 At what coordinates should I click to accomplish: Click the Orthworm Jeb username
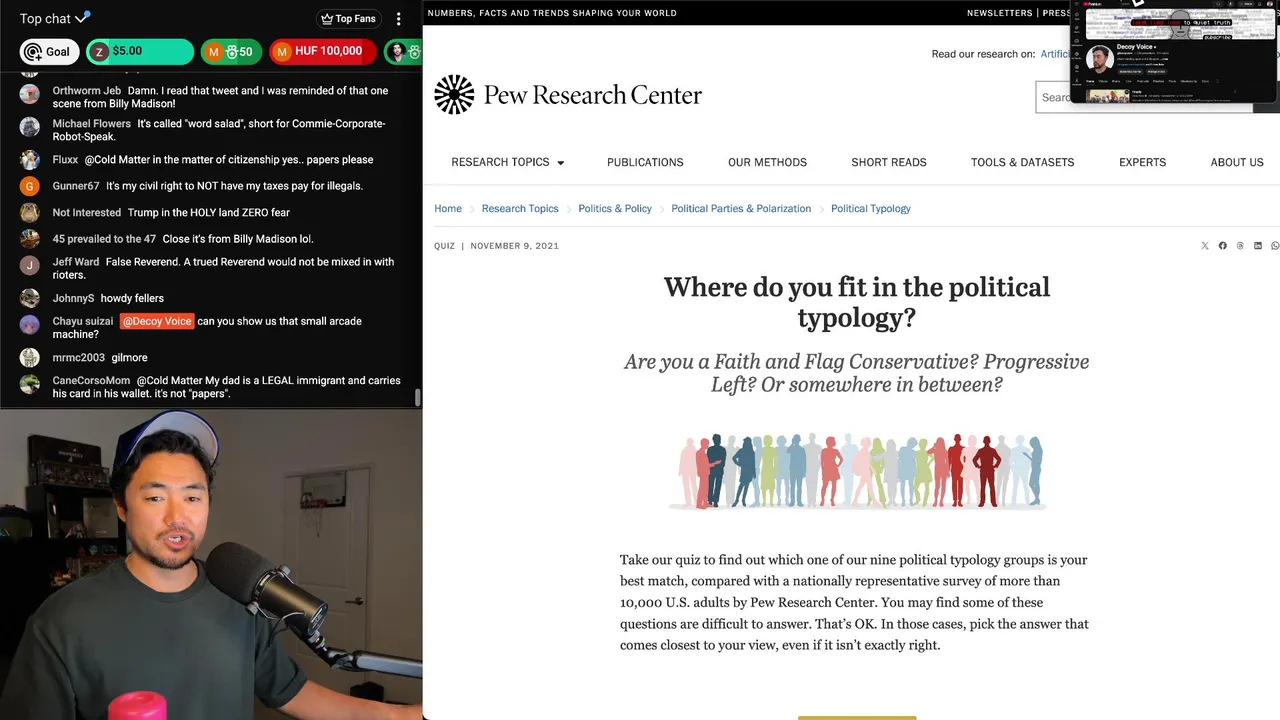pyautogui.click(x=87, y=91)
